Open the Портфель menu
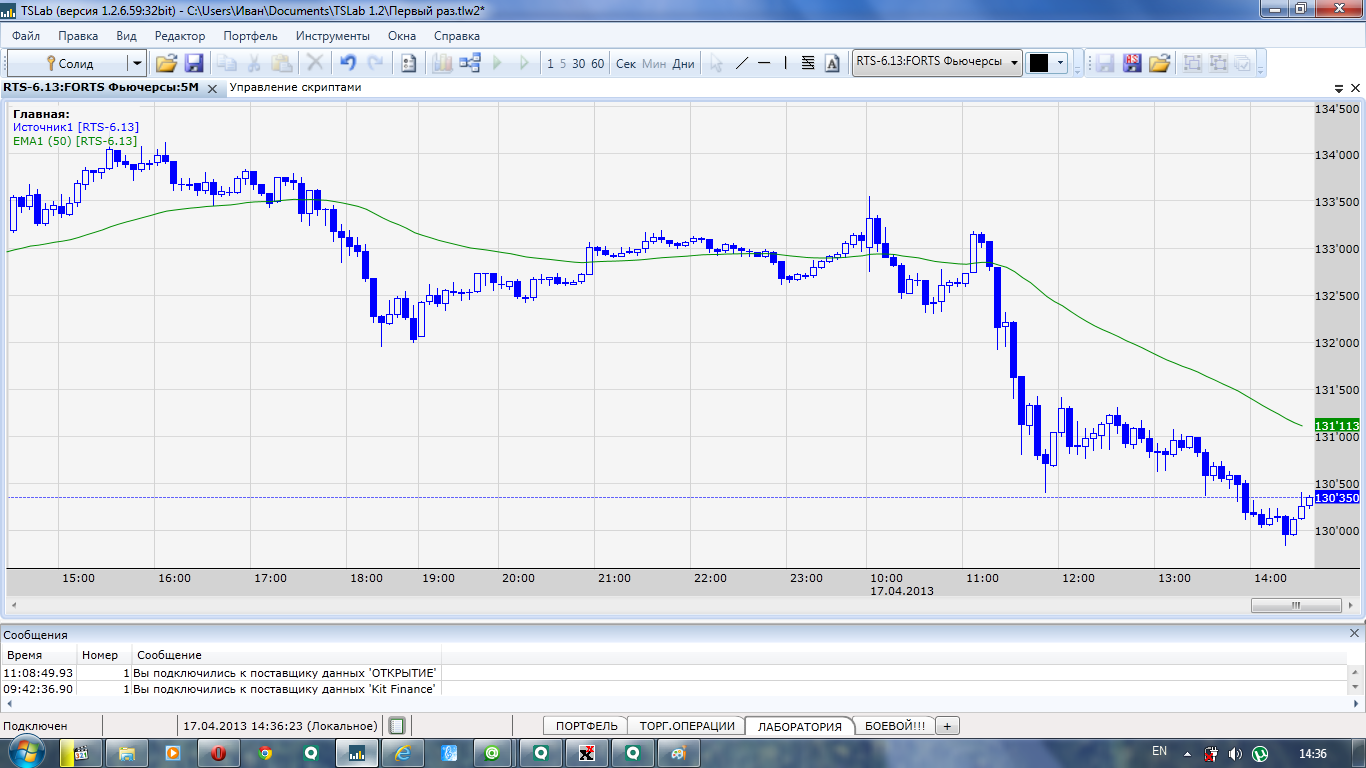The height and width of the screenshot is (768, 1366). tap(251, 36)
